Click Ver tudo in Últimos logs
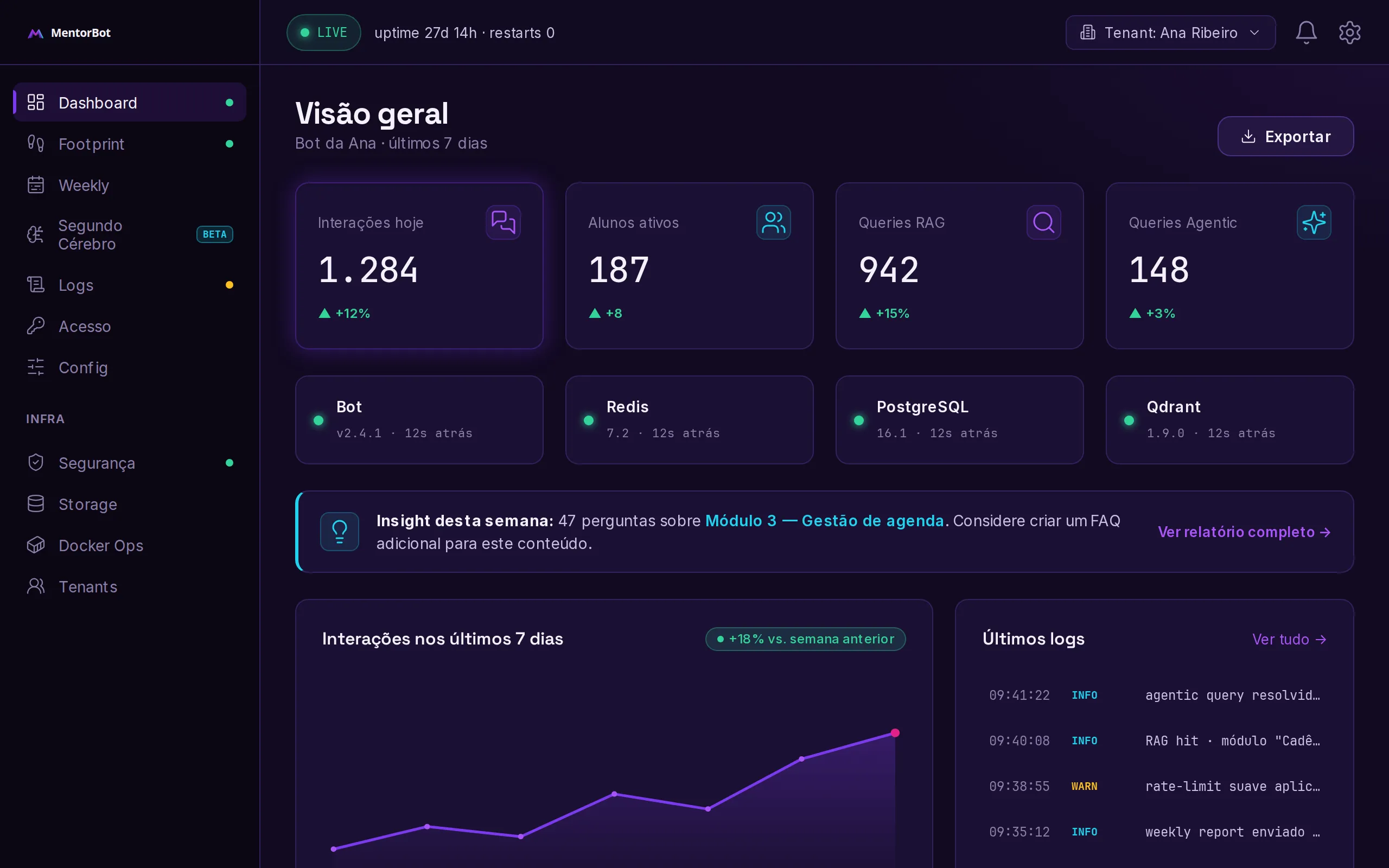 click(1289, 639)
